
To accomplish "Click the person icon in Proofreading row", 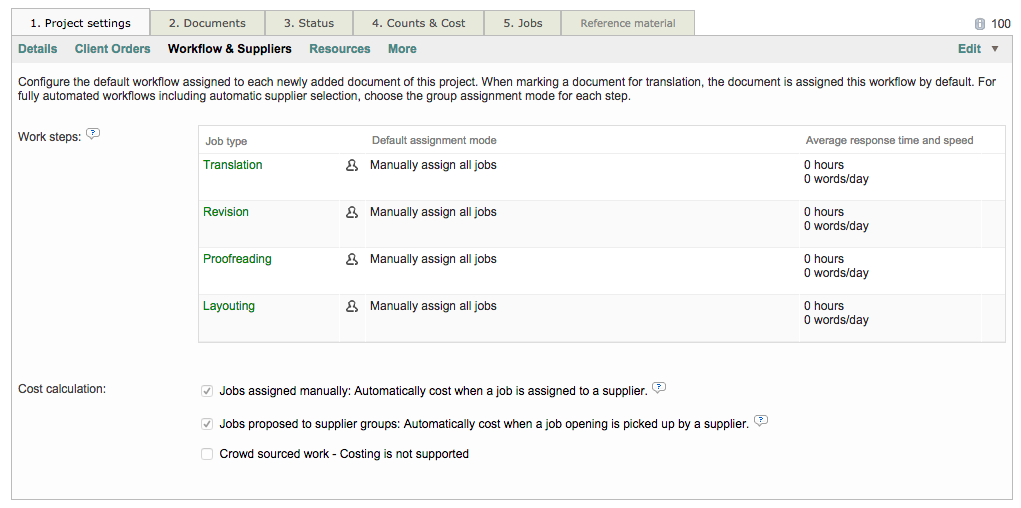I will [352, 260].
